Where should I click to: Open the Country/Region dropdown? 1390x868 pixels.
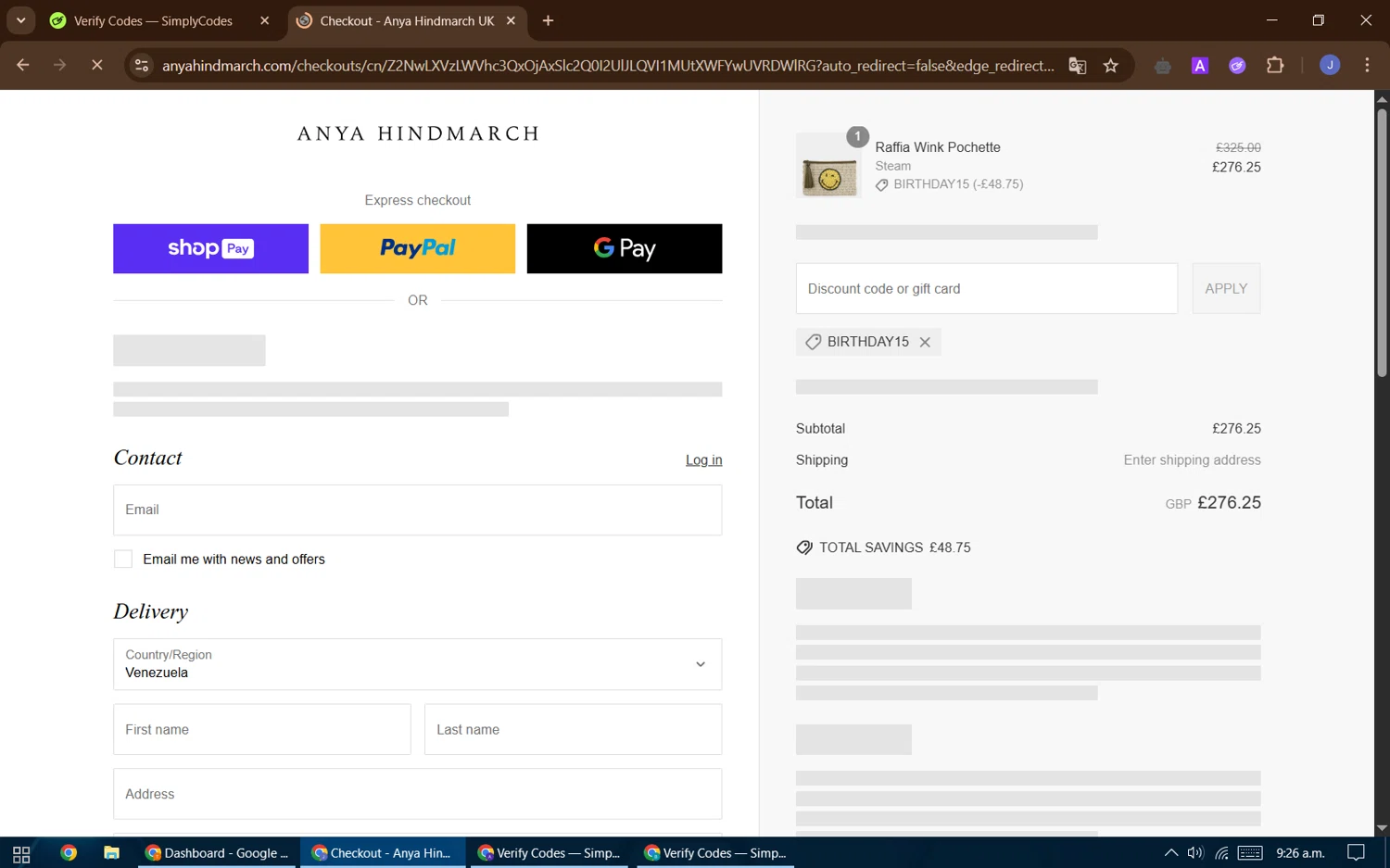coord(417,664)
